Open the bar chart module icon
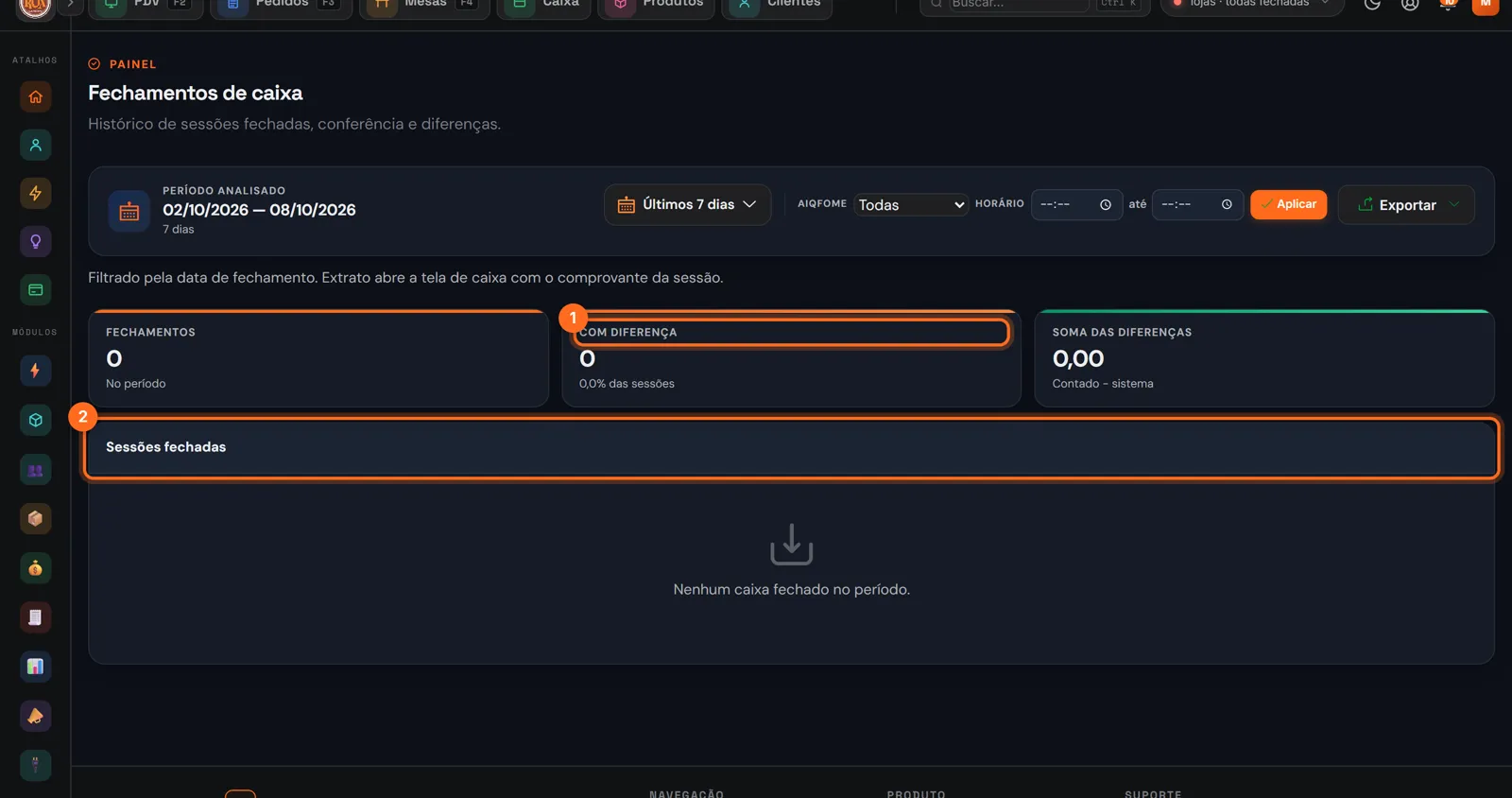The image size is (1512, 798). pos(36,667)
